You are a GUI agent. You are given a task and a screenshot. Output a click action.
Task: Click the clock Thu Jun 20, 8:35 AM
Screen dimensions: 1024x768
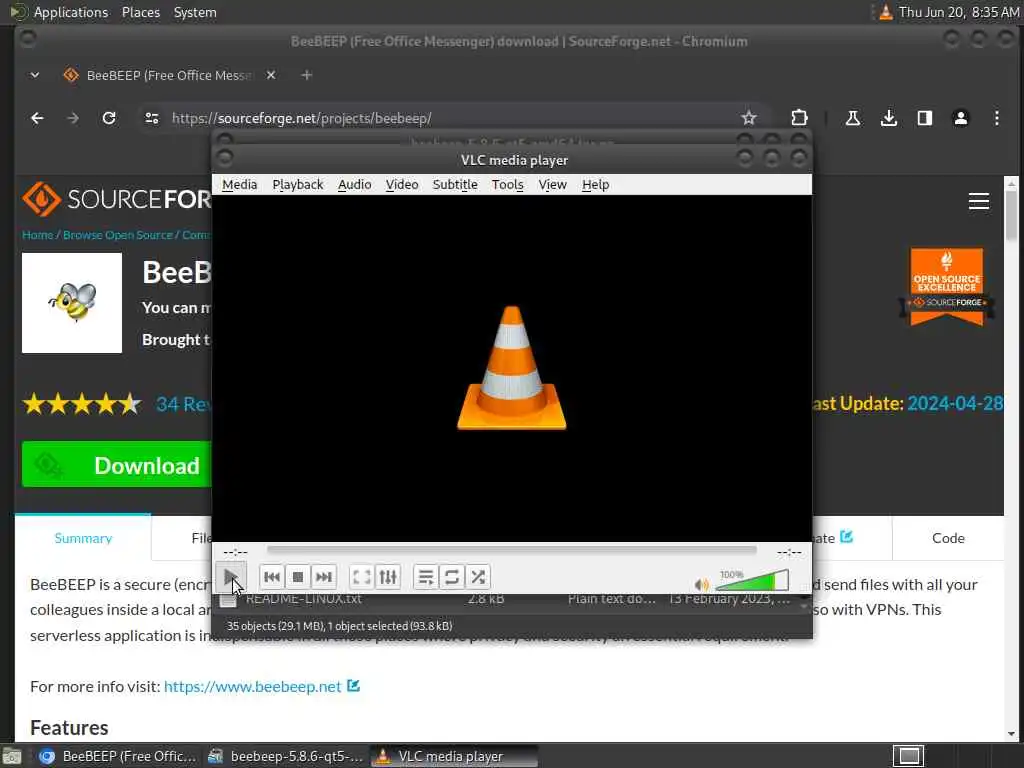click(959, 12)
